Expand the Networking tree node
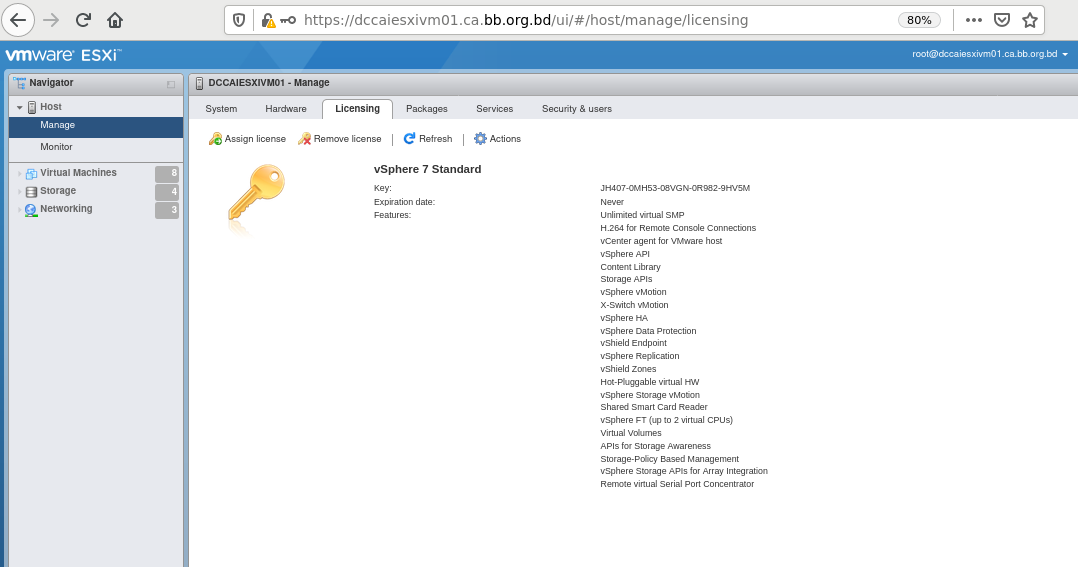Viewport: 1078px width, 567px height. tap(19, 210)
